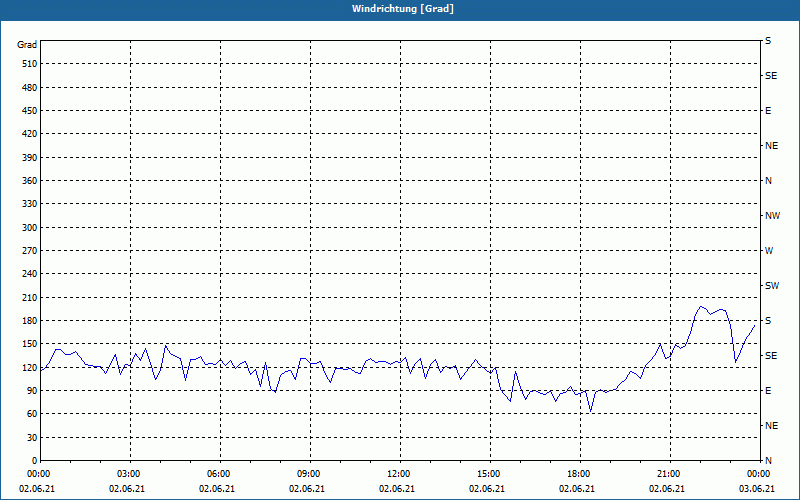800x500 pixels.
Task: Click the NW compass label on right axis
Action: coord(772,216)
